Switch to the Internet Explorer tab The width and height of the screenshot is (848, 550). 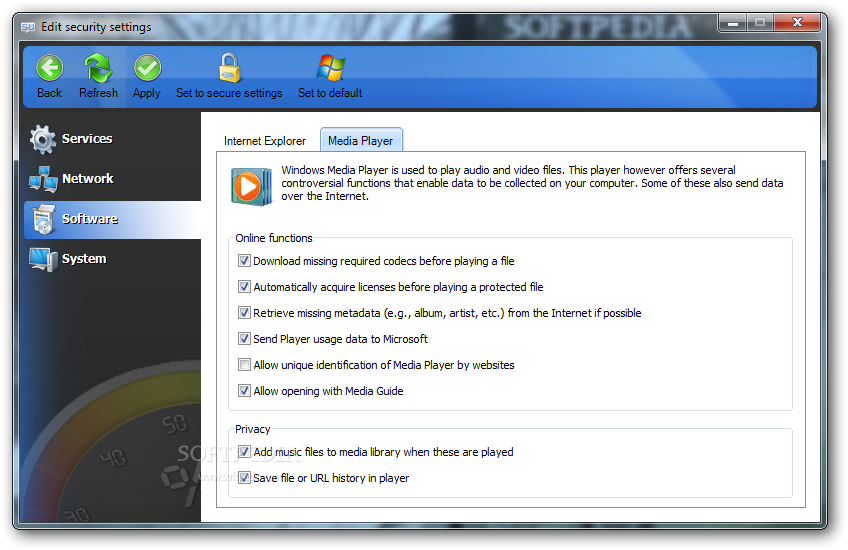[265, 141]
